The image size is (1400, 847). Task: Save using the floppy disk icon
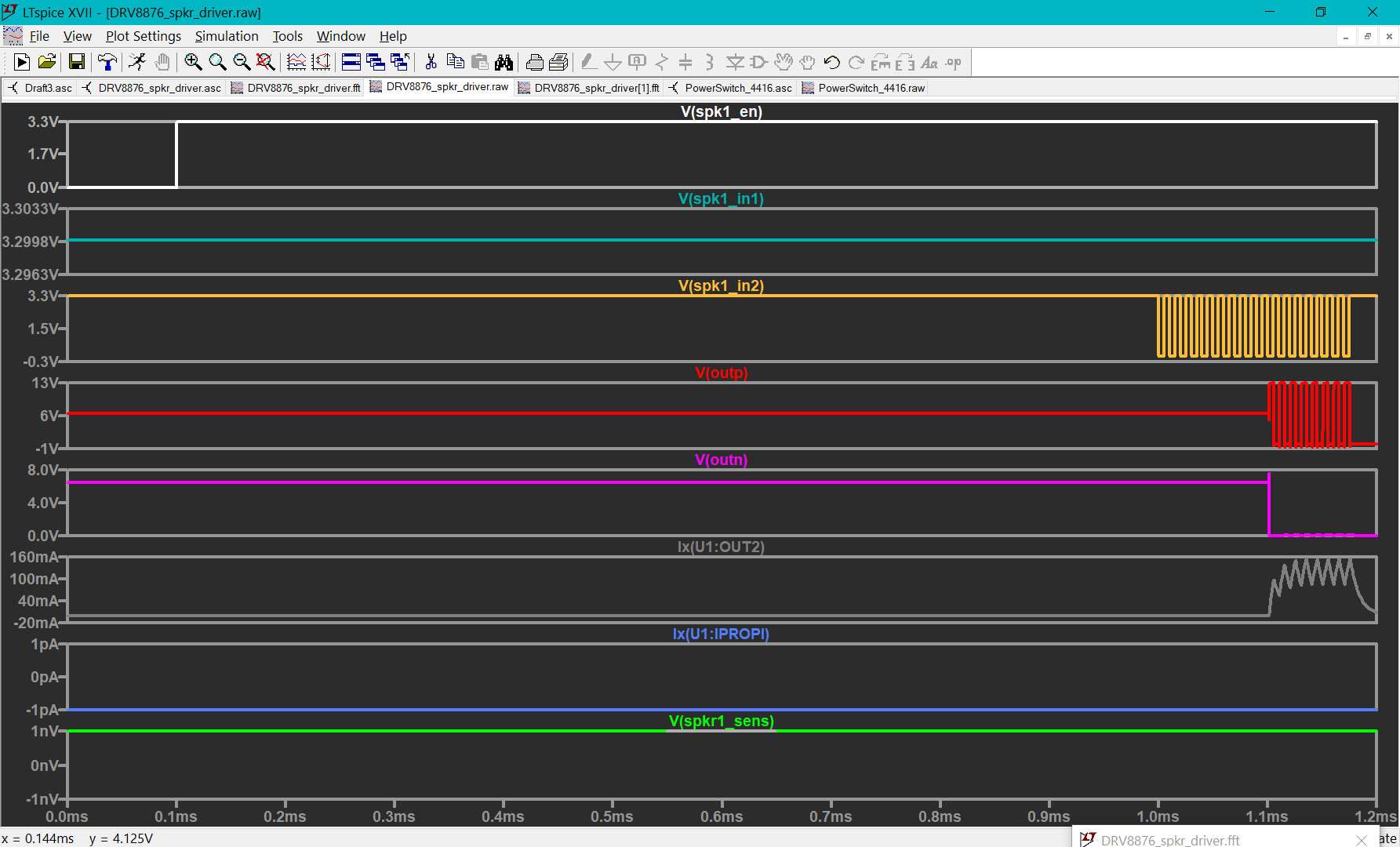[x=77, y=62]
